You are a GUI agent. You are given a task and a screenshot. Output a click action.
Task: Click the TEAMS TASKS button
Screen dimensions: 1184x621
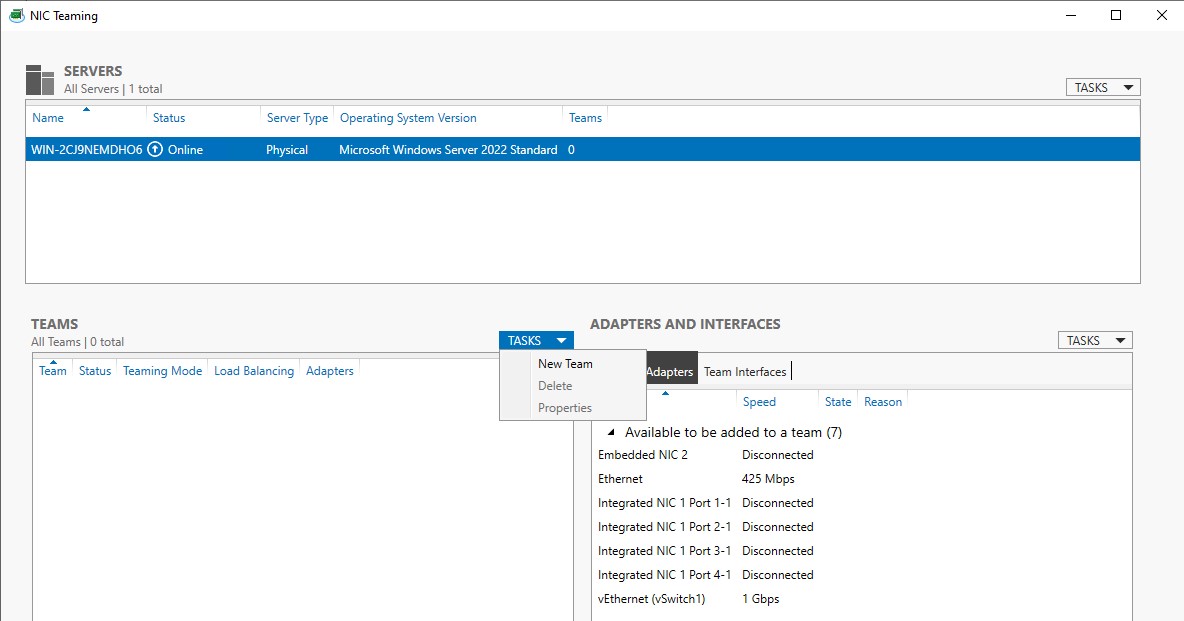point(535,340)
